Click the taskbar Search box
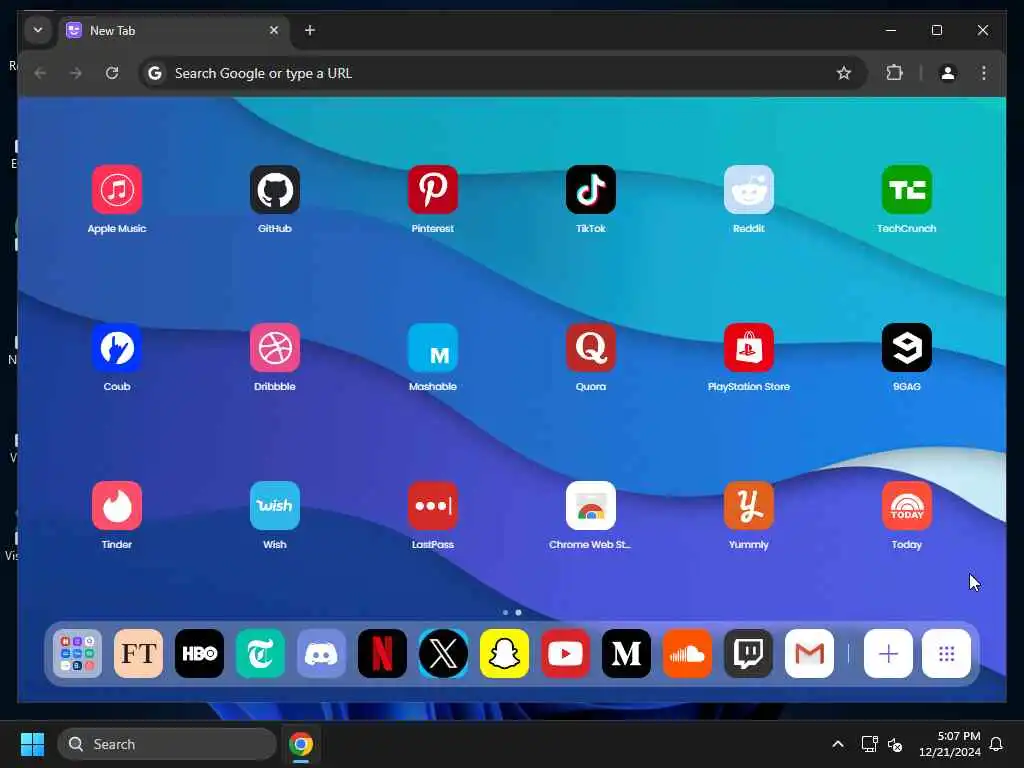The height and width of the screenshot is (768, 1024). pos(167,744)
